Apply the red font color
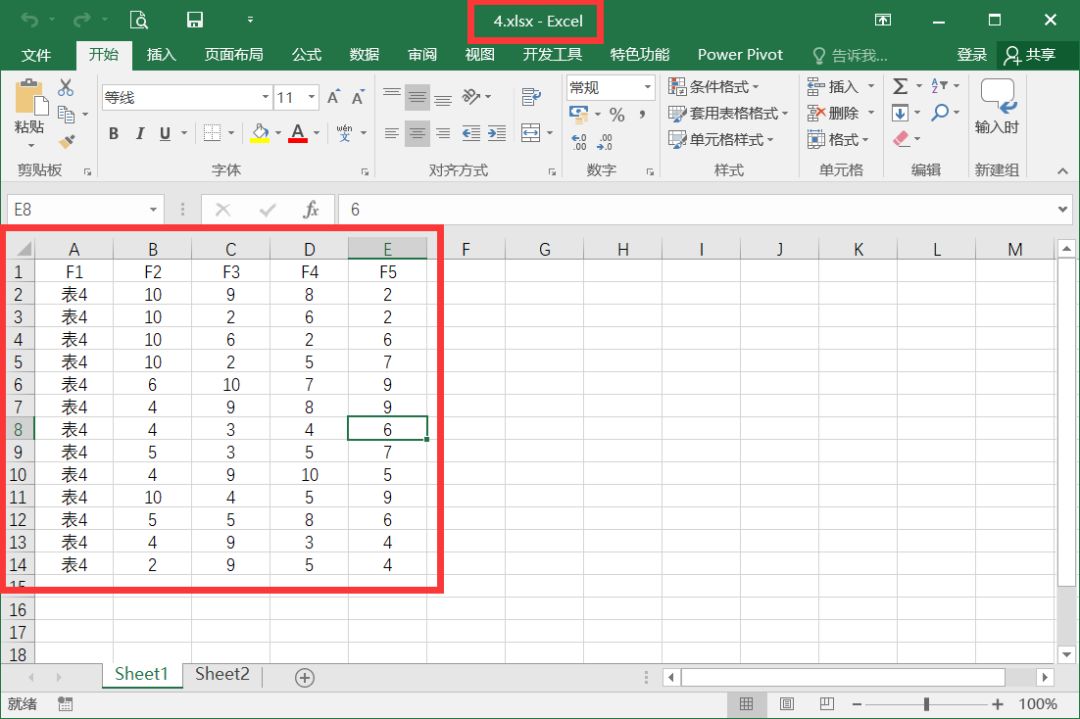Screen dimensions: 1080x719 (298, 133)
